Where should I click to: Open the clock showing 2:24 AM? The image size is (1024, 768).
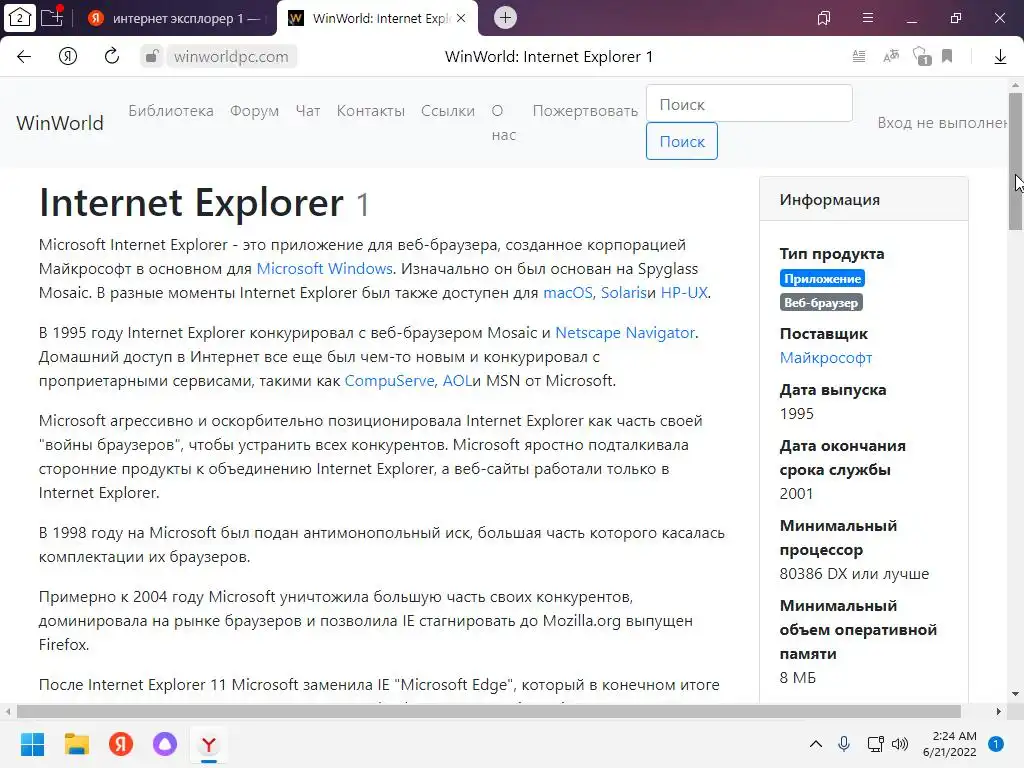pyautogui.click(x=950, y=744)
